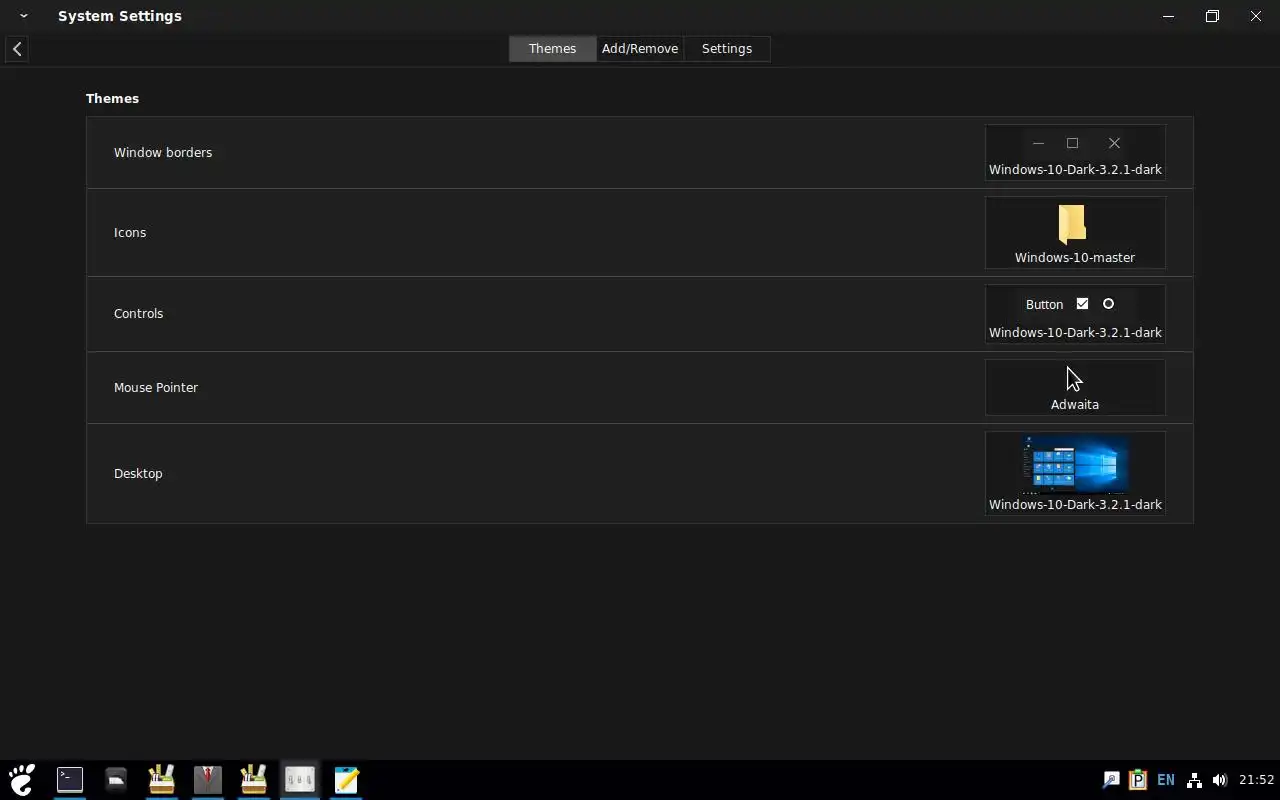Open the Desktop theme chooser thumbnail
The height and width of the screenshot is (800, 1280).
pos(1075,473)
